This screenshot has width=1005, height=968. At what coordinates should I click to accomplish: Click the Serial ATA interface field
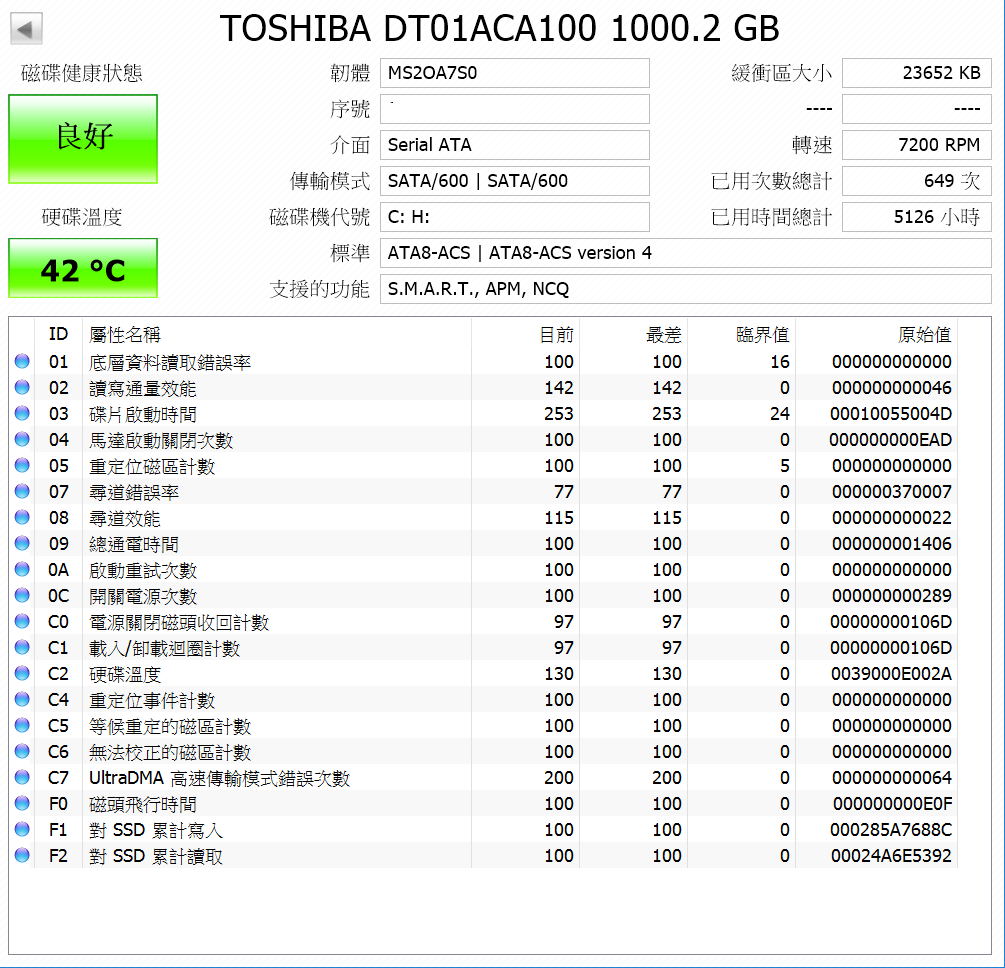click(x=515, y=145)
